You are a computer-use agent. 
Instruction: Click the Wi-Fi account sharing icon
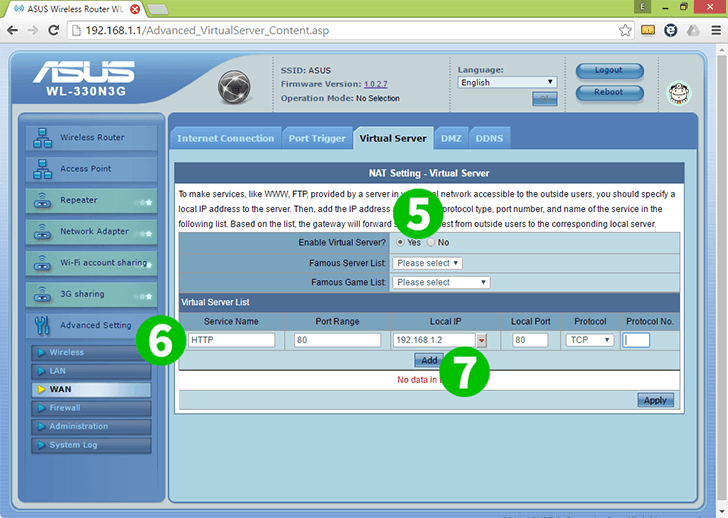click(42, 263)
